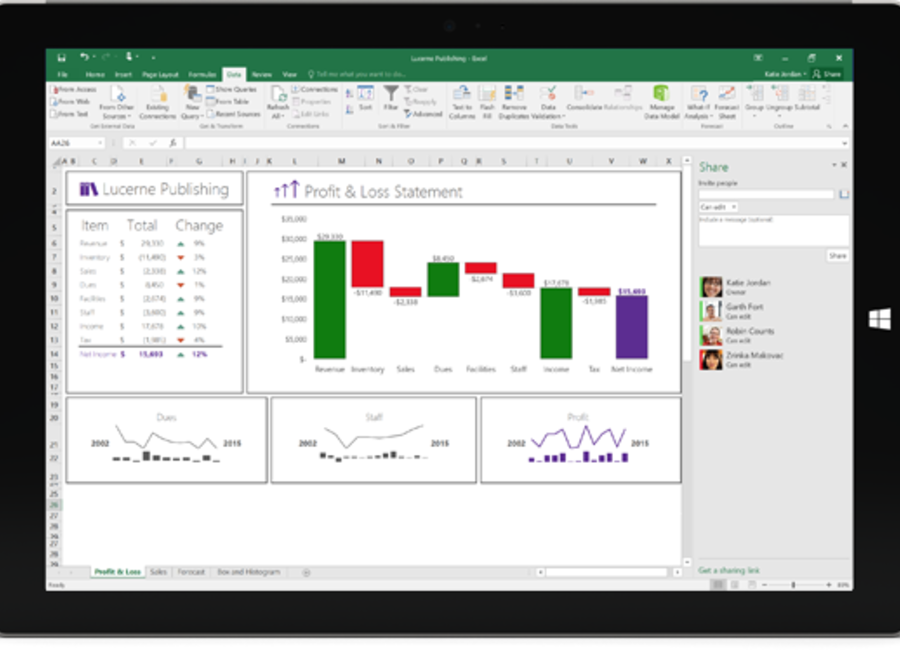Click Remove Duplicates
Screen dimensions: 900x650
tap(514, 103)
